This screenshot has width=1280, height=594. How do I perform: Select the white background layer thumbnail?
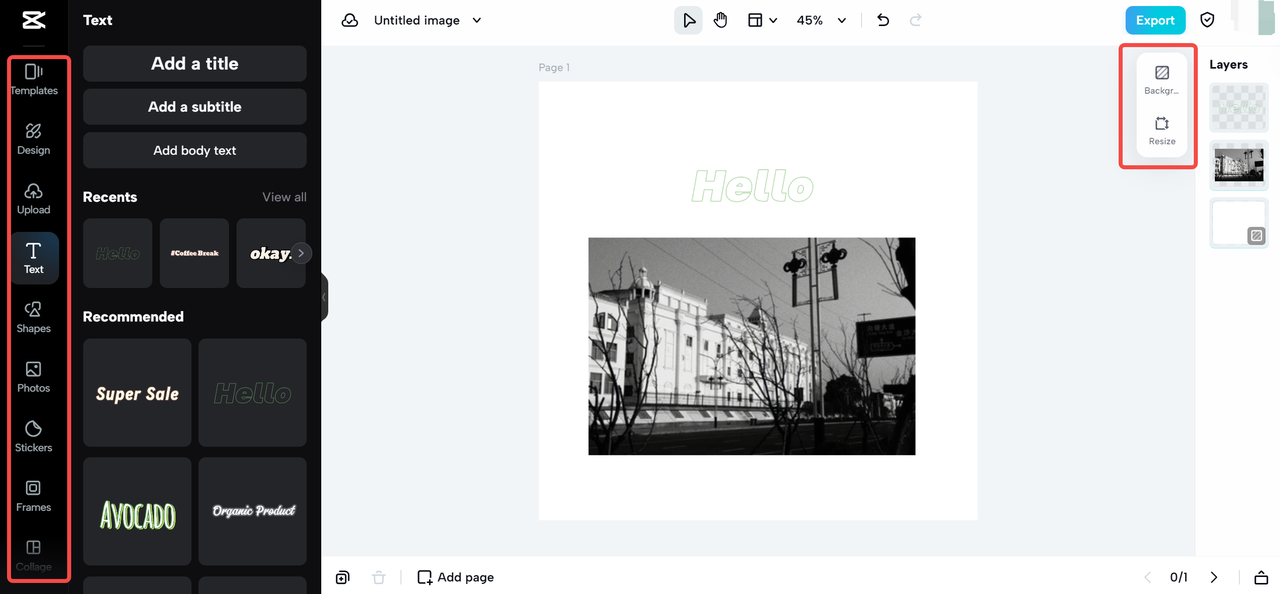point(1239,223)
